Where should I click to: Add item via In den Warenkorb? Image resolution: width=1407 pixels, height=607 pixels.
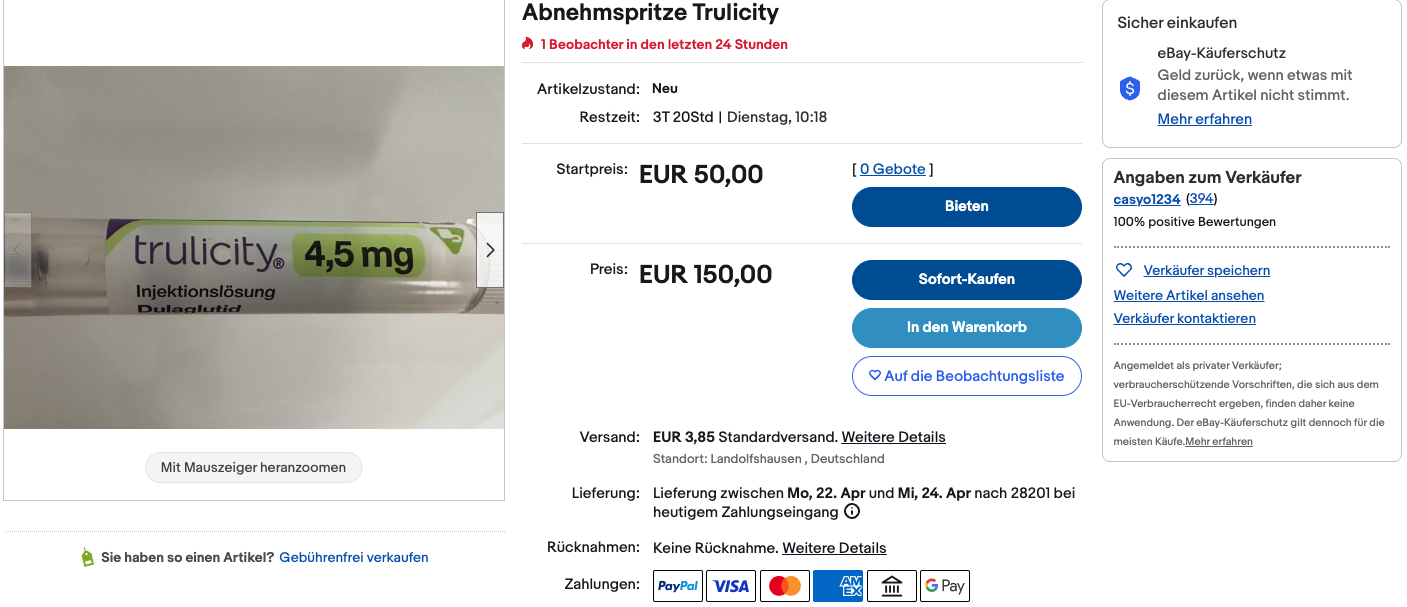click(x=966, y=327)
